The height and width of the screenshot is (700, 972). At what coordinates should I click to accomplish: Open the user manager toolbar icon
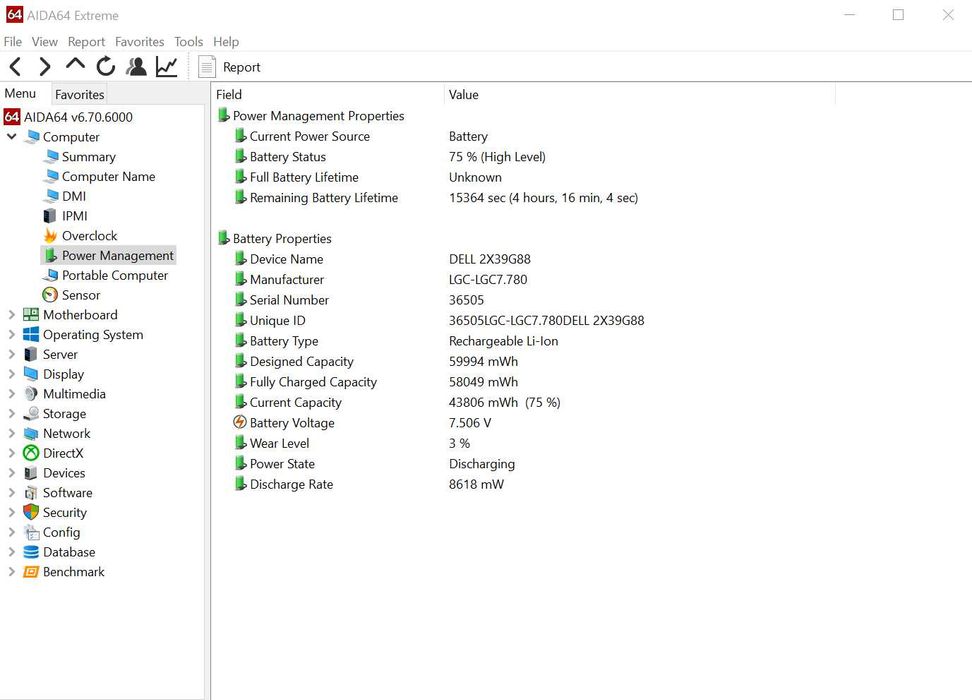[x=136, y=66]
